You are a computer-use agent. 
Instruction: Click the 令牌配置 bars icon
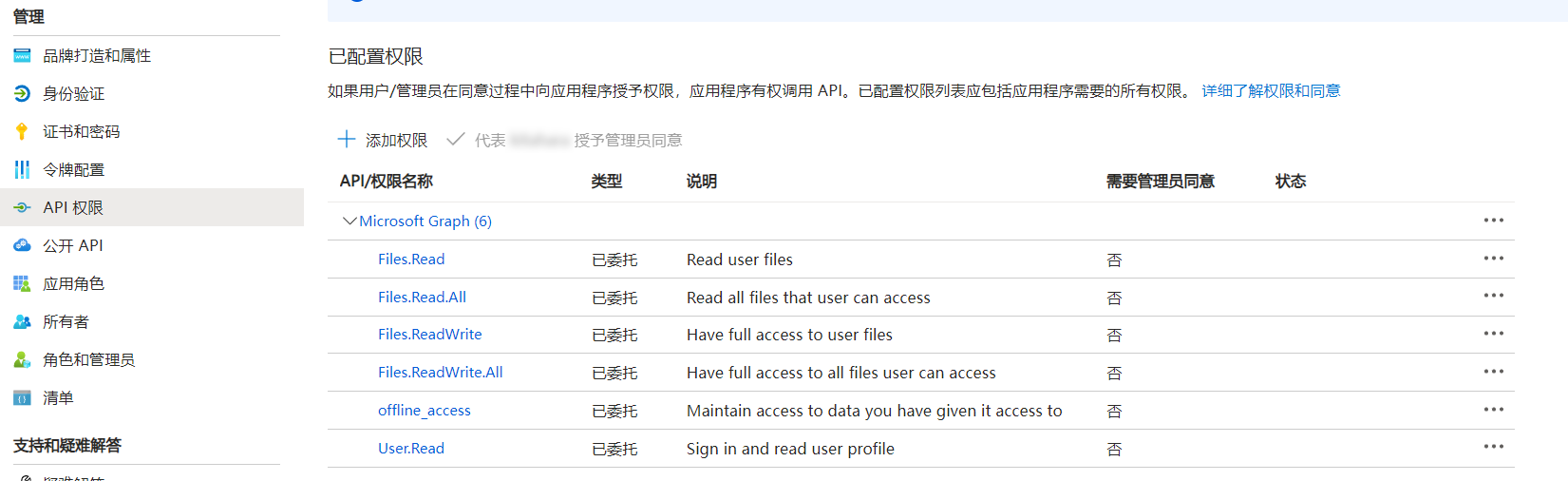tap(22, 170)
